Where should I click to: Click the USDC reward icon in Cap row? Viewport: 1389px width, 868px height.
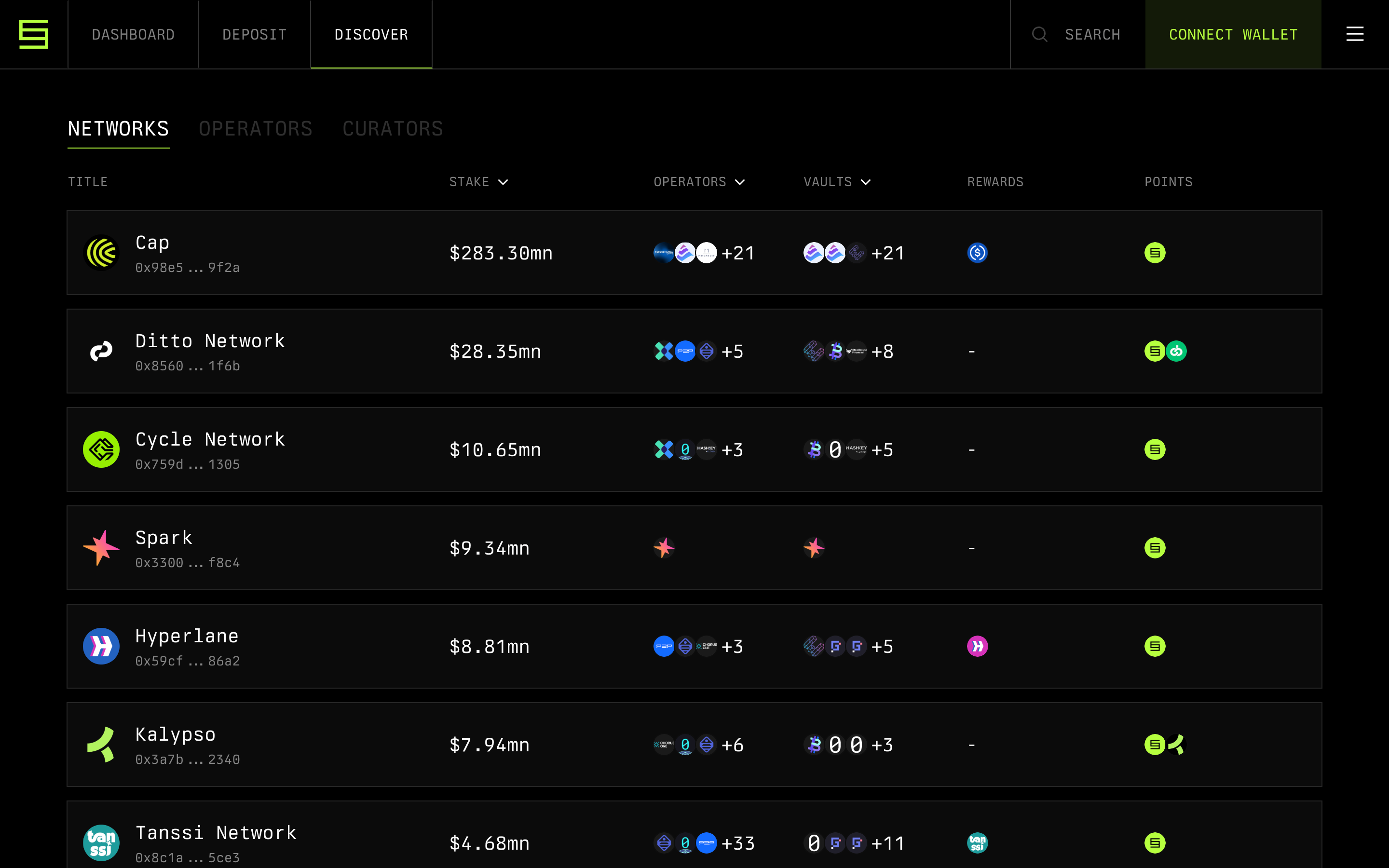pos(978,253)
